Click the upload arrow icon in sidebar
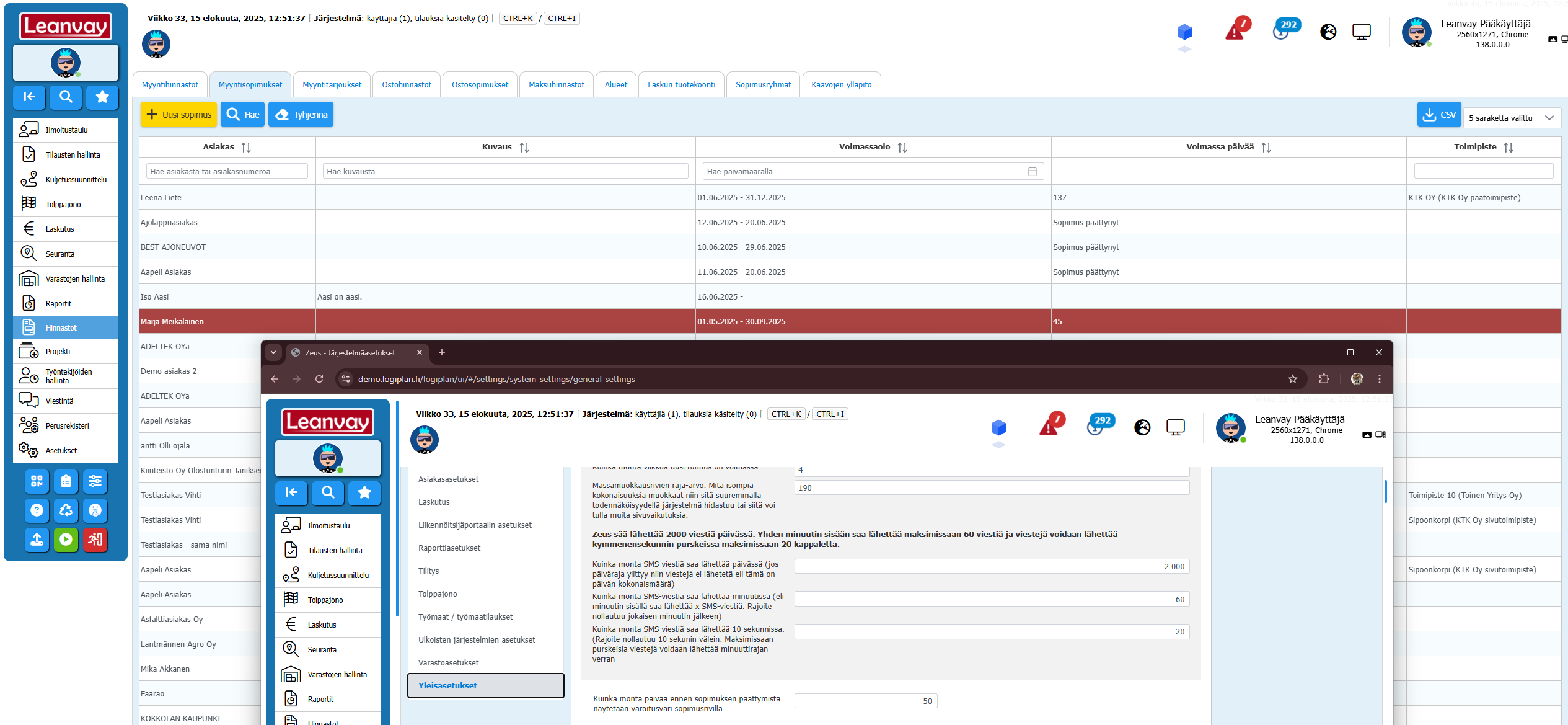Viewport: 1568px width, 725px height. tap(37, 540)
